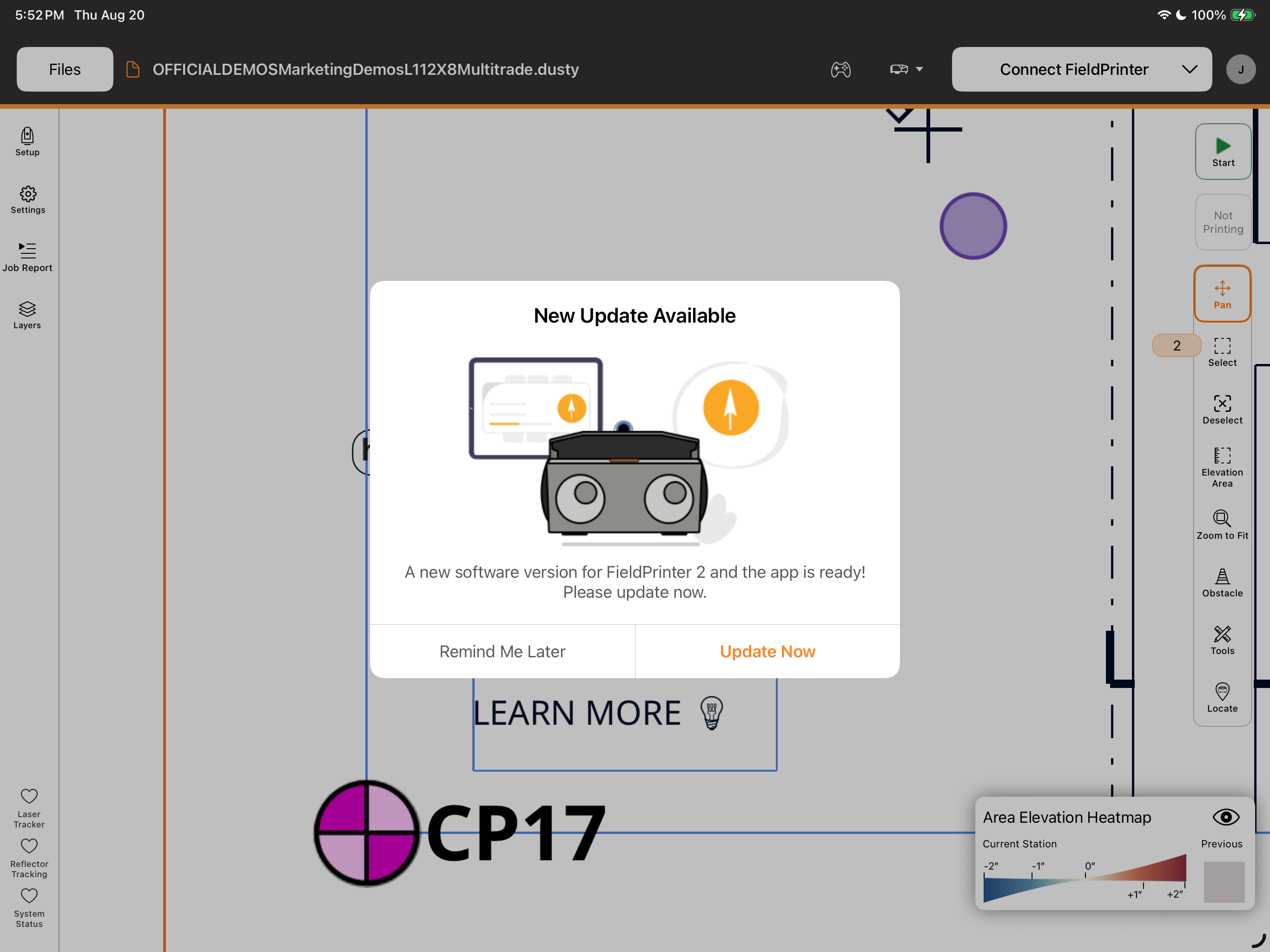Tap the selection count badge 2
The image size is (1270, 952).
click(x=1177, y=346)
